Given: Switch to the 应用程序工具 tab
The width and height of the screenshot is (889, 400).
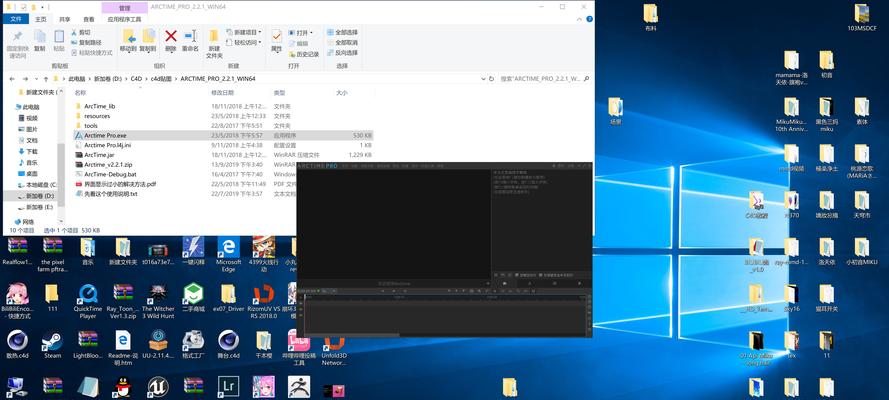Looking at the screenshot, I should [125, 19].
